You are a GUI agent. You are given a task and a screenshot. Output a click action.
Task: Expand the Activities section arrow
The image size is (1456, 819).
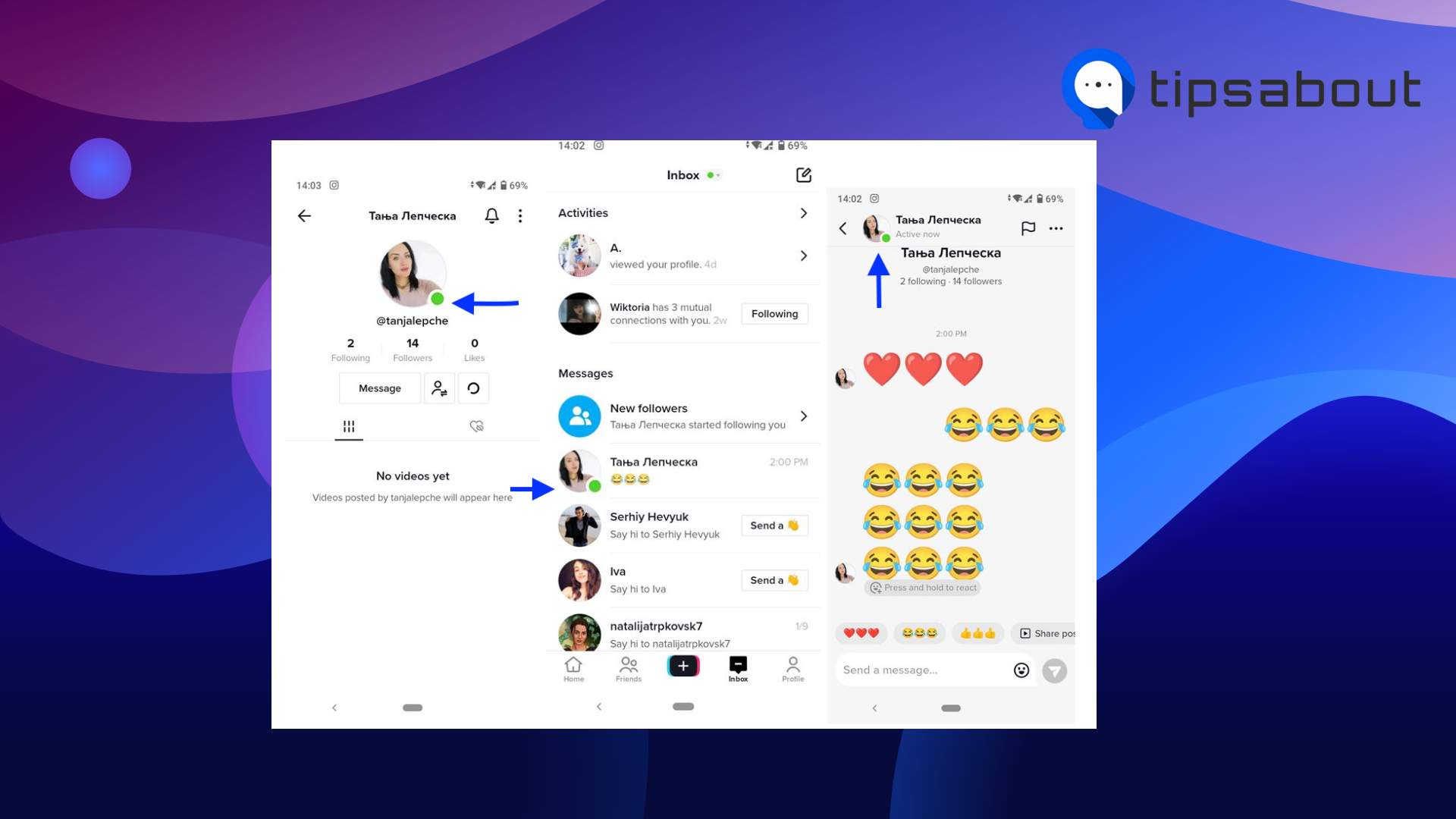[805, 212]
